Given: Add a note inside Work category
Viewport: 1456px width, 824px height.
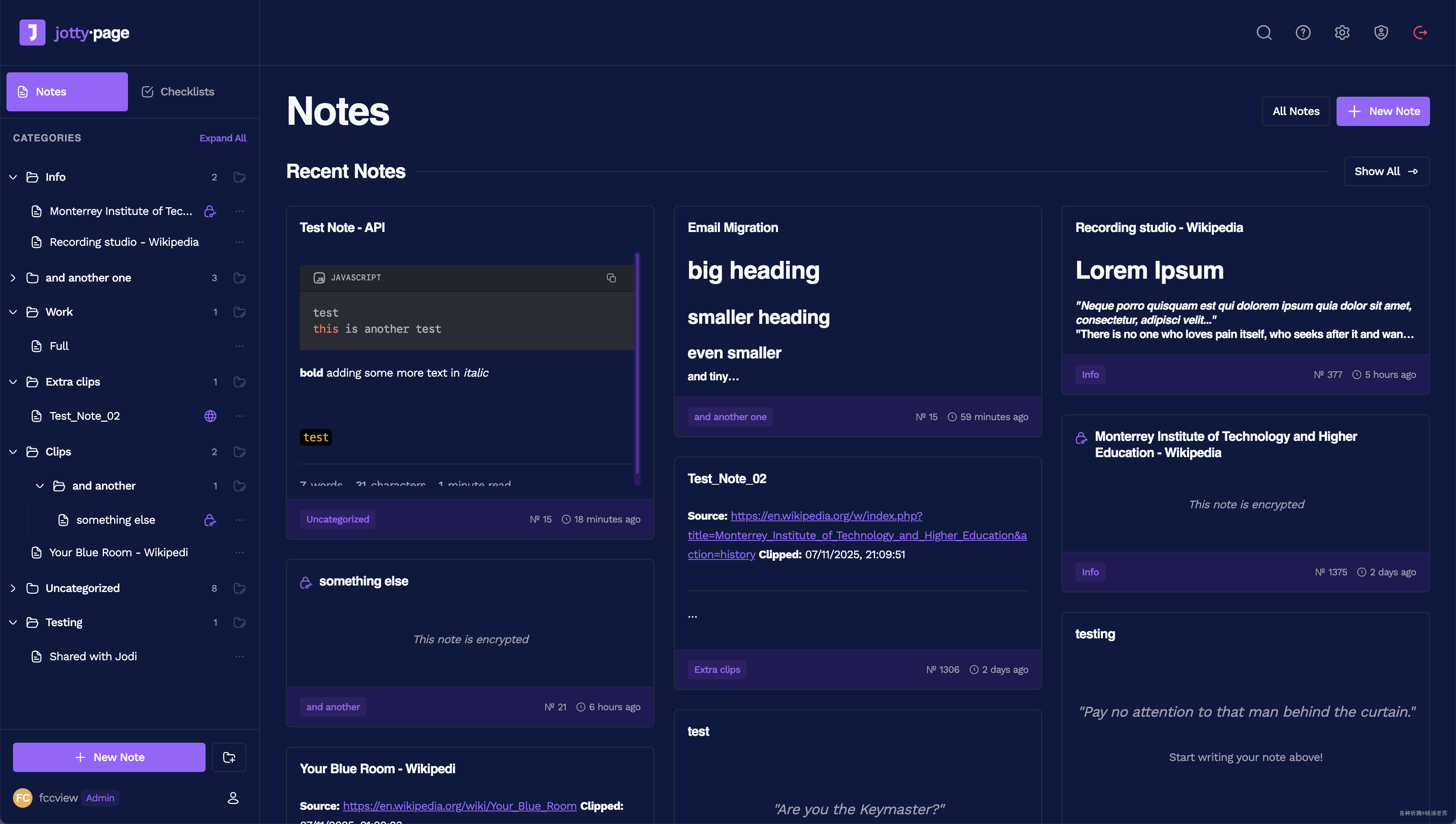Looking at the screenshot, I should pos(240,312).
